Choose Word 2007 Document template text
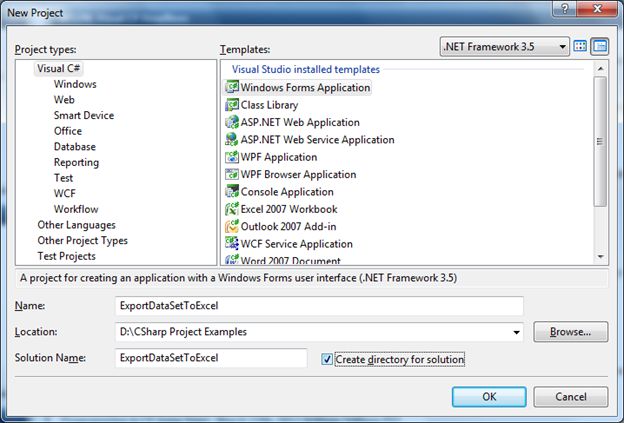 pyautogui.click(x=291, y=260)
